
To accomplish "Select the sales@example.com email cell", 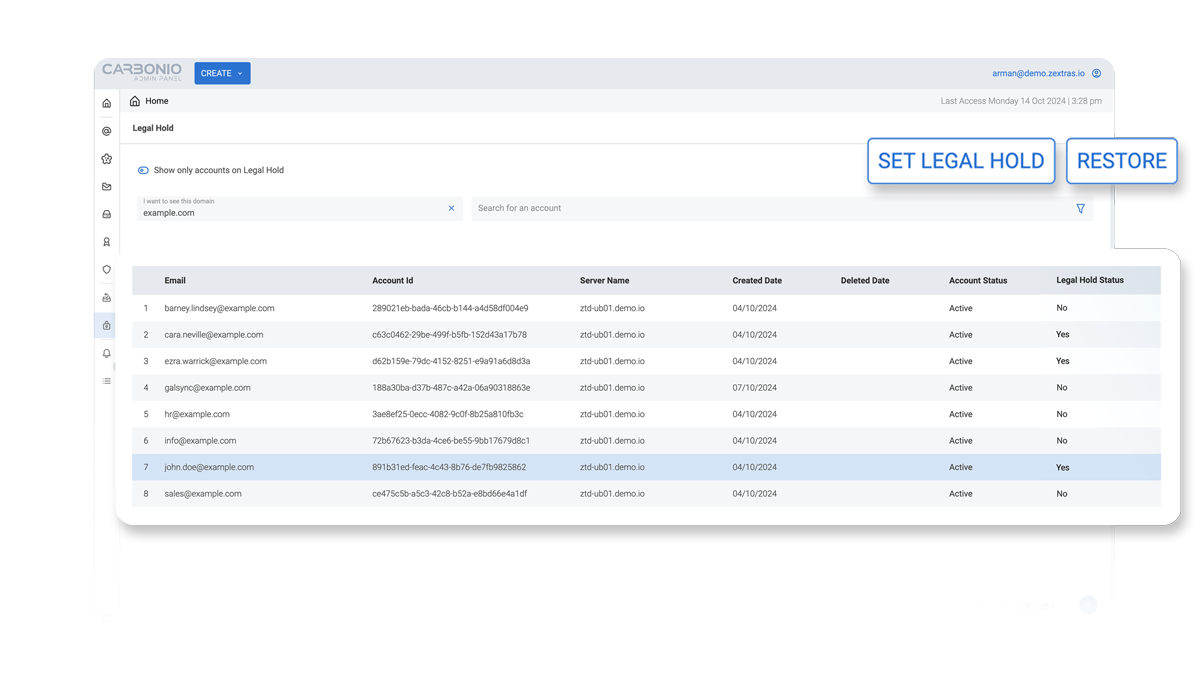I will click(203, 494).
